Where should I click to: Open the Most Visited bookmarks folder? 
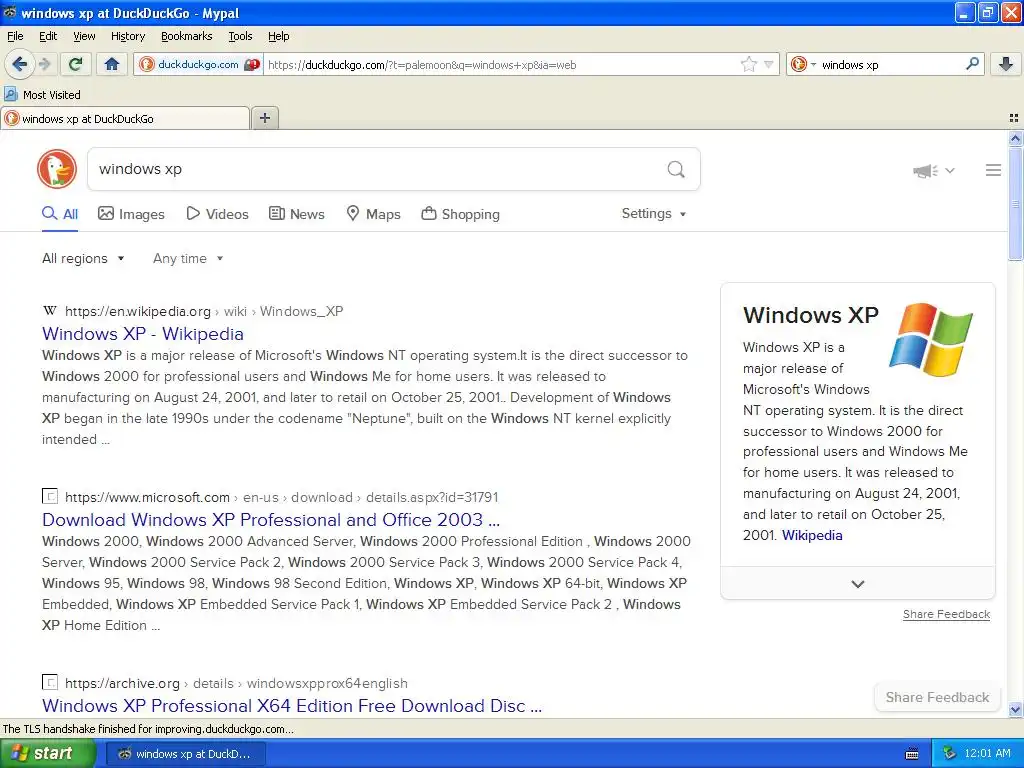coord(42,95)
